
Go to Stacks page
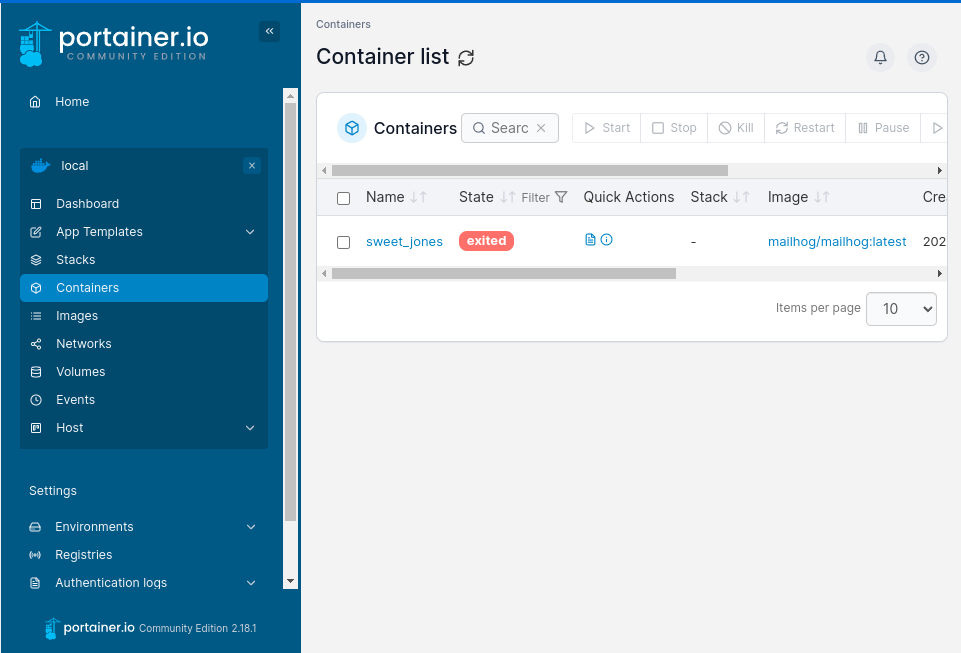[143, 260]
